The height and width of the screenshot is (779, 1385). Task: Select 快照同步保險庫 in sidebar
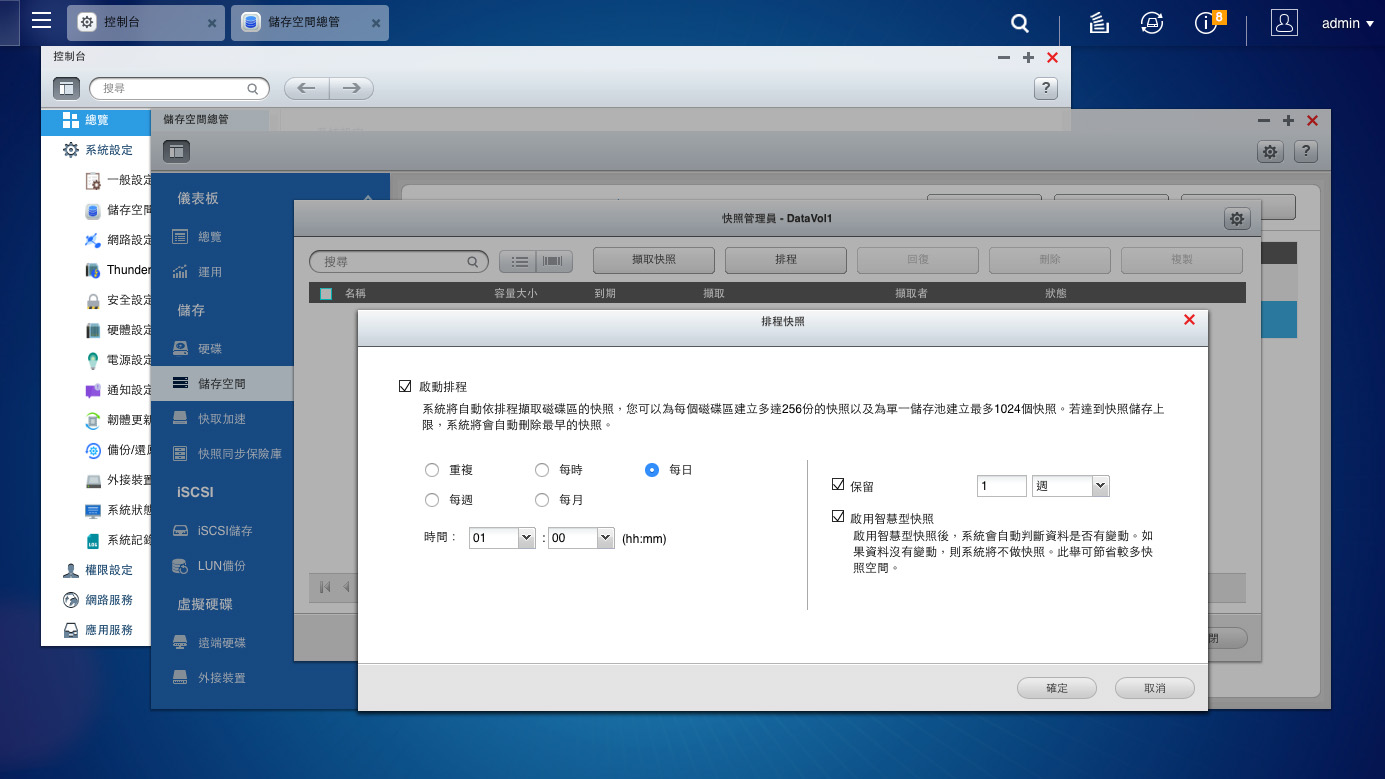(x=222, y=454)
